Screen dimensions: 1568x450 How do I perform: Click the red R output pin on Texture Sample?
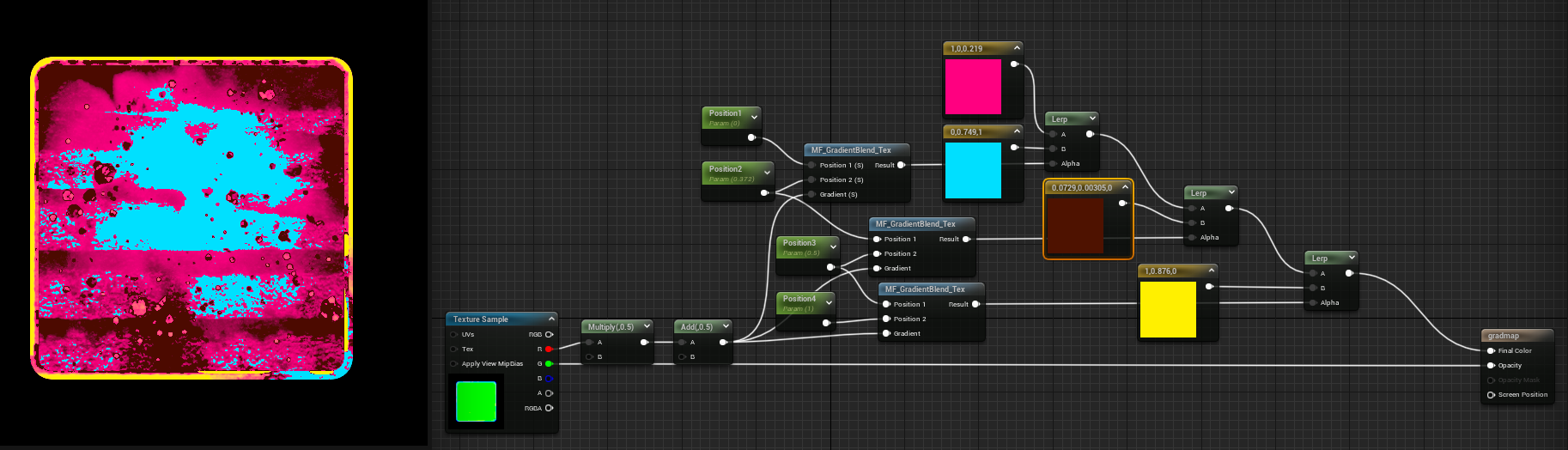549,349
